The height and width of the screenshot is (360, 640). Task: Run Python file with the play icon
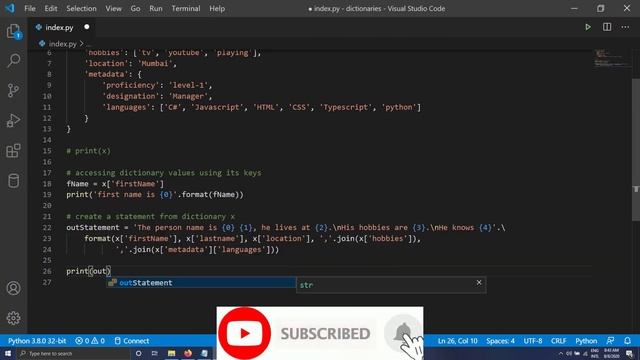(588, 27)
